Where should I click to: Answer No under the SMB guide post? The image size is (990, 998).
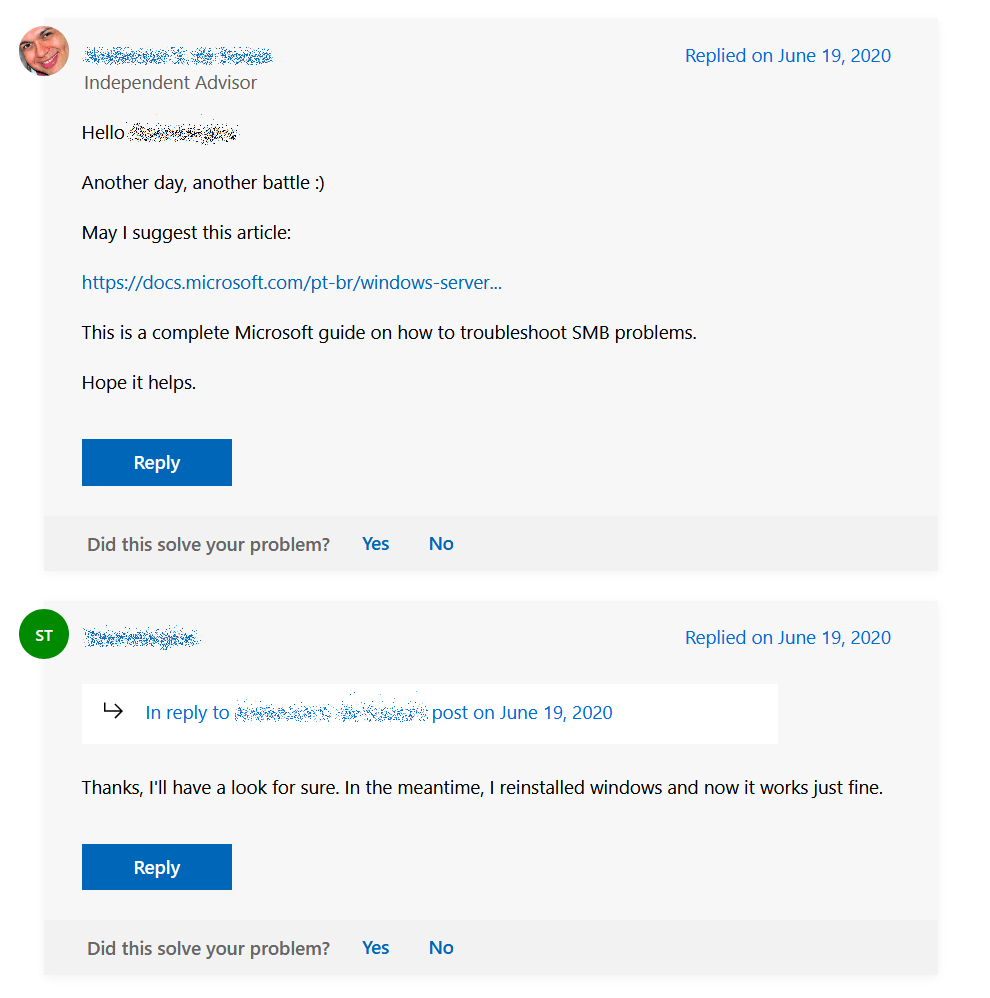click(x=441, y=544)
